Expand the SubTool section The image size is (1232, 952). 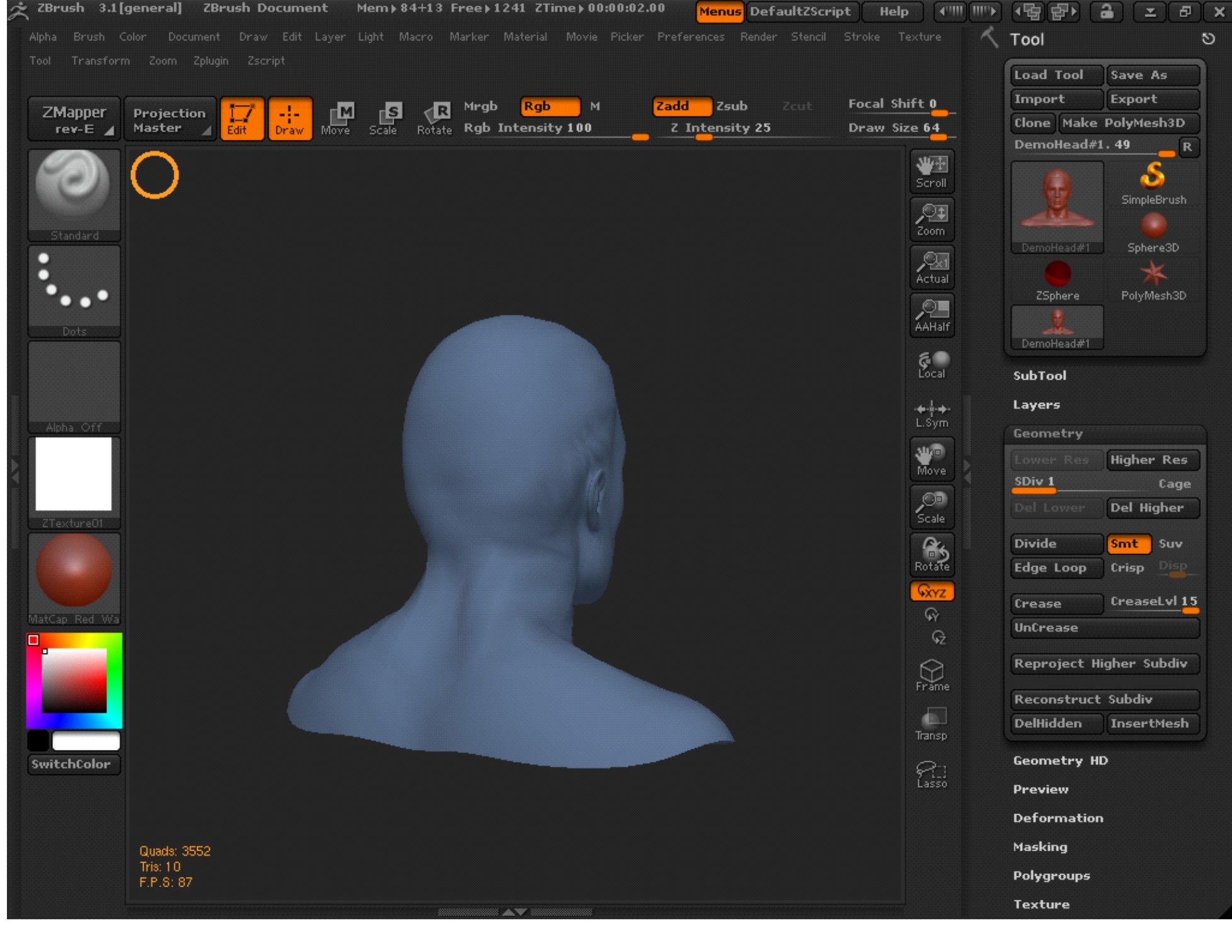[x=1039, y=376]
